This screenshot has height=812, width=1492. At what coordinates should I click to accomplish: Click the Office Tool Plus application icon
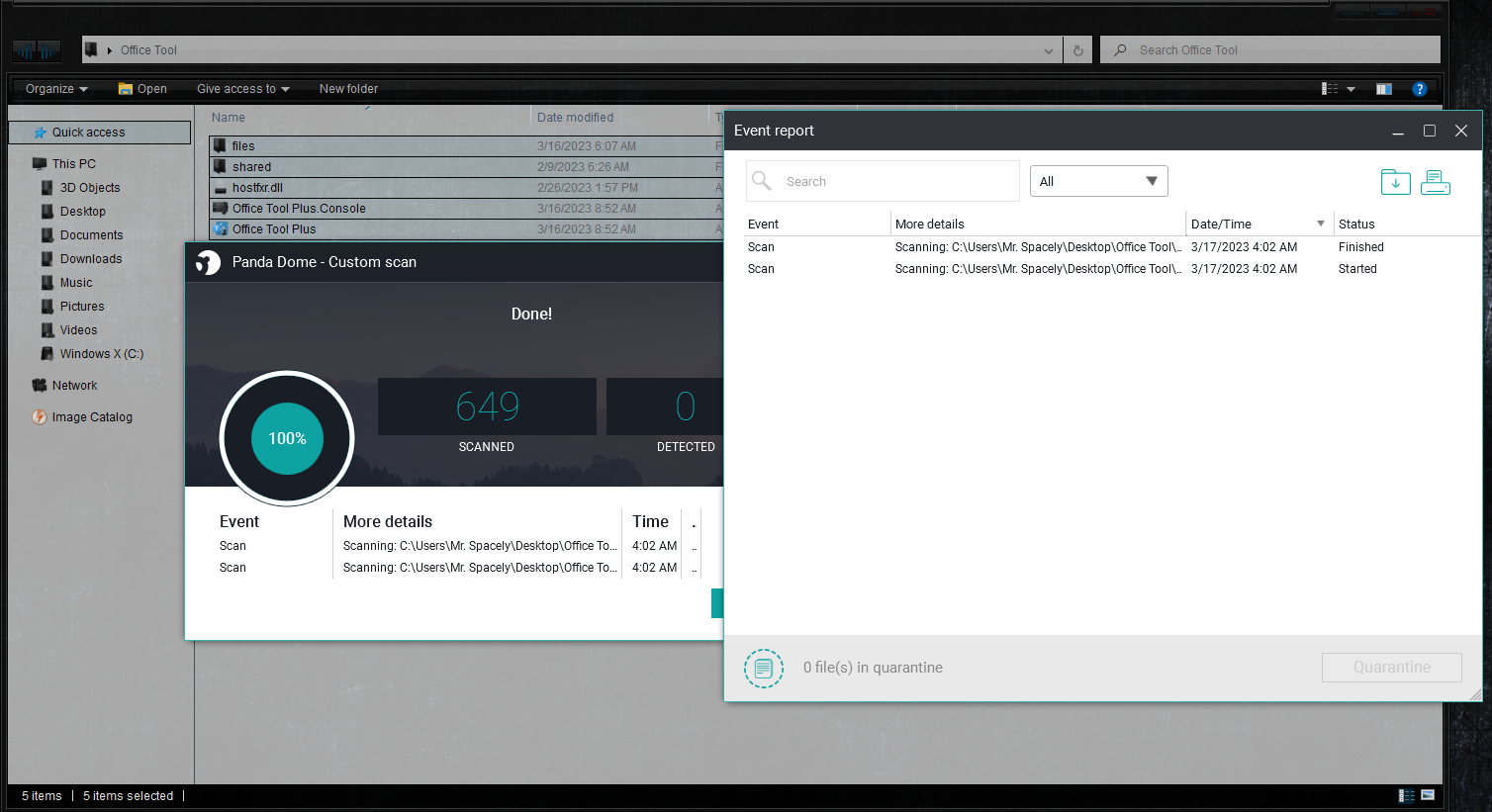221,228
